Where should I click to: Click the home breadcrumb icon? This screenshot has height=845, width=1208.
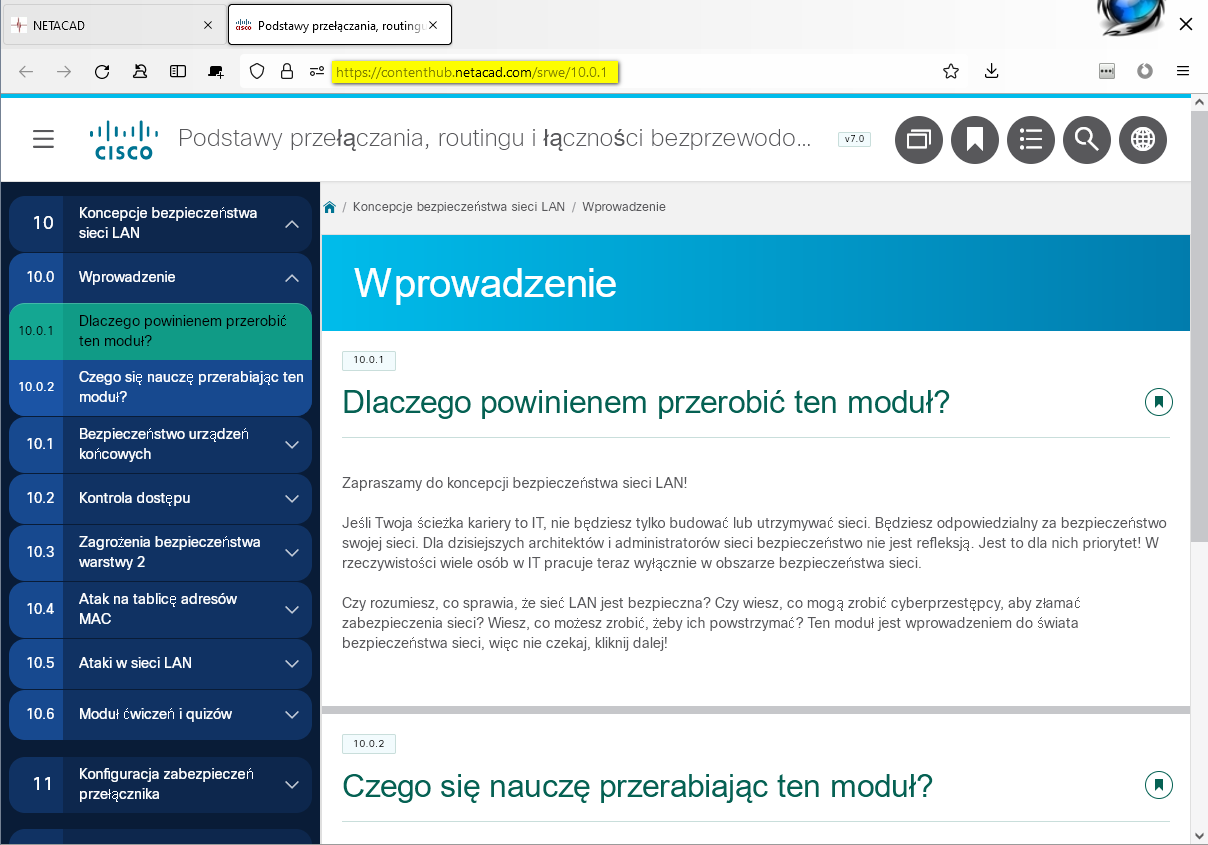click(329, 207)
